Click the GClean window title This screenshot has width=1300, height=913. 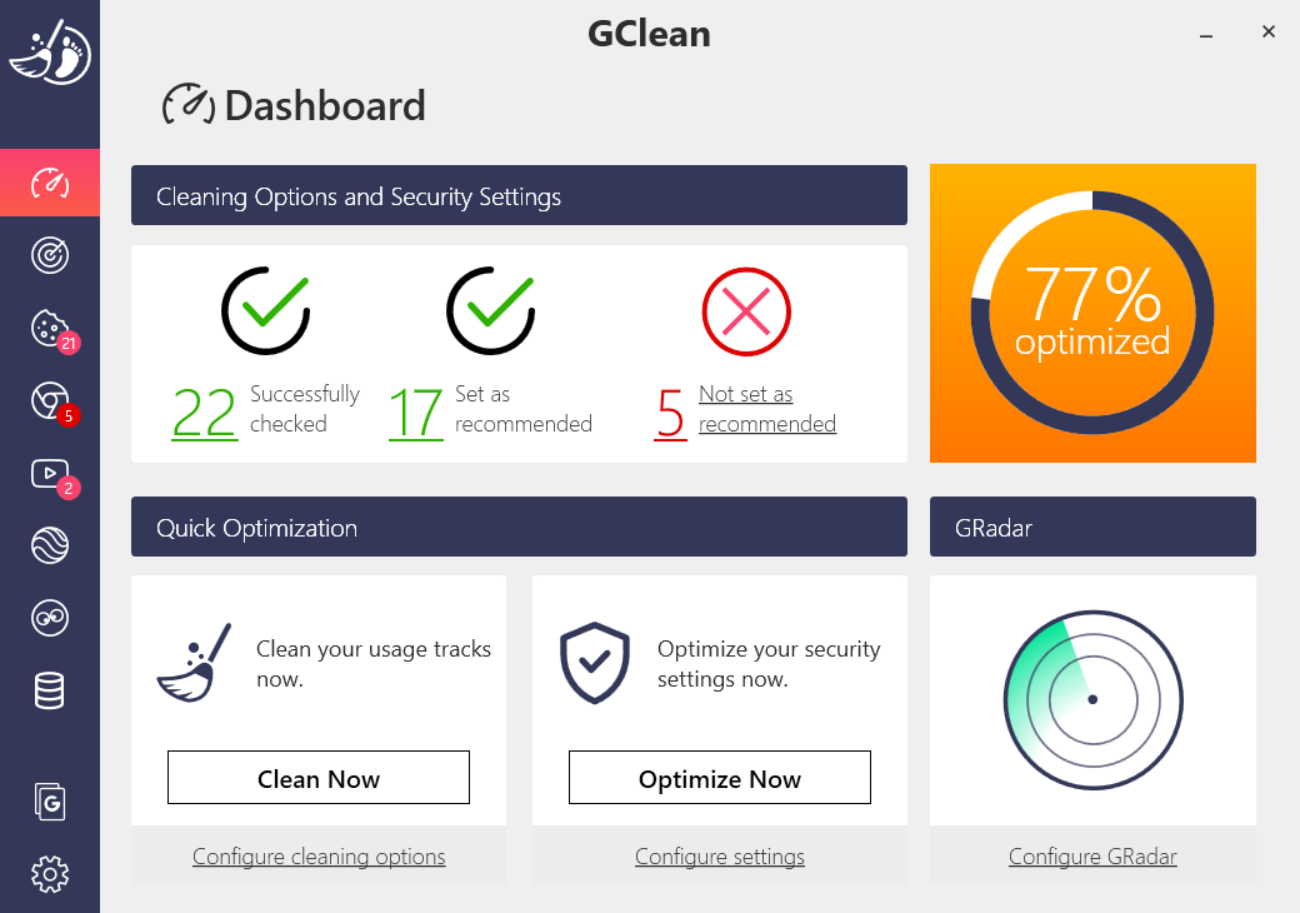(649, 34)
